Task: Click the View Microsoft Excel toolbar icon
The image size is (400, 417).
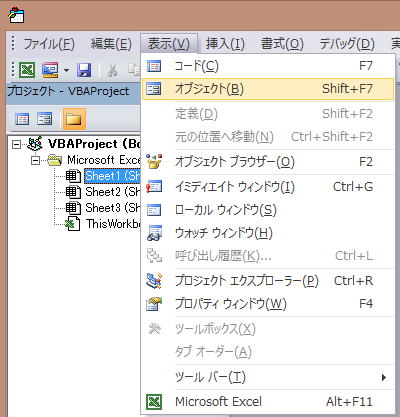Action: [x=27, y=70]
